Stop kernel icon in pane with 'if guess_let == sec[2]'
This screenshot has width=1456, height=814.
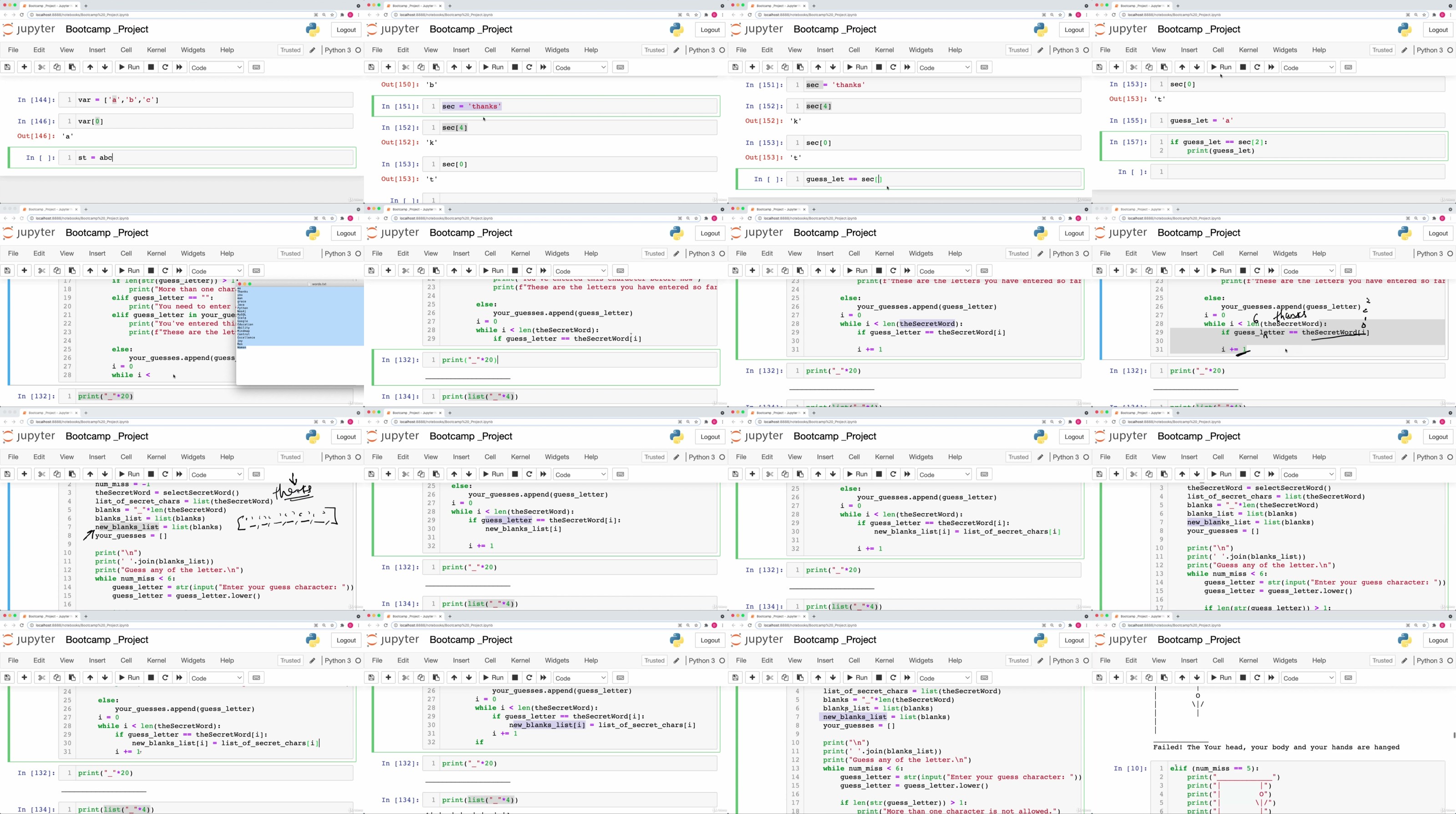(x=1243, y=67)
